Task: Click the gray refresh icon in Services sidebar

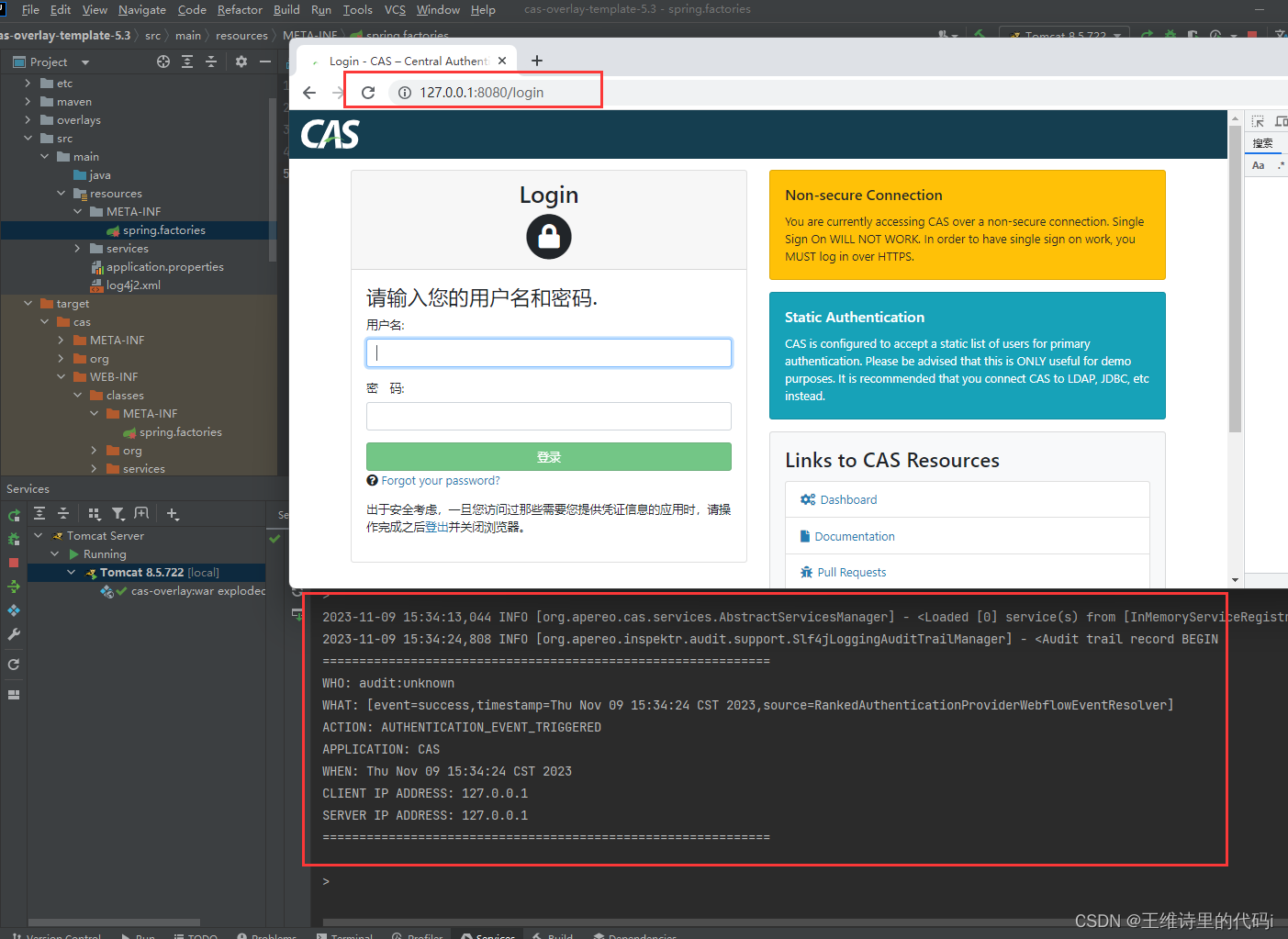Action: click(x=14, y=665)
